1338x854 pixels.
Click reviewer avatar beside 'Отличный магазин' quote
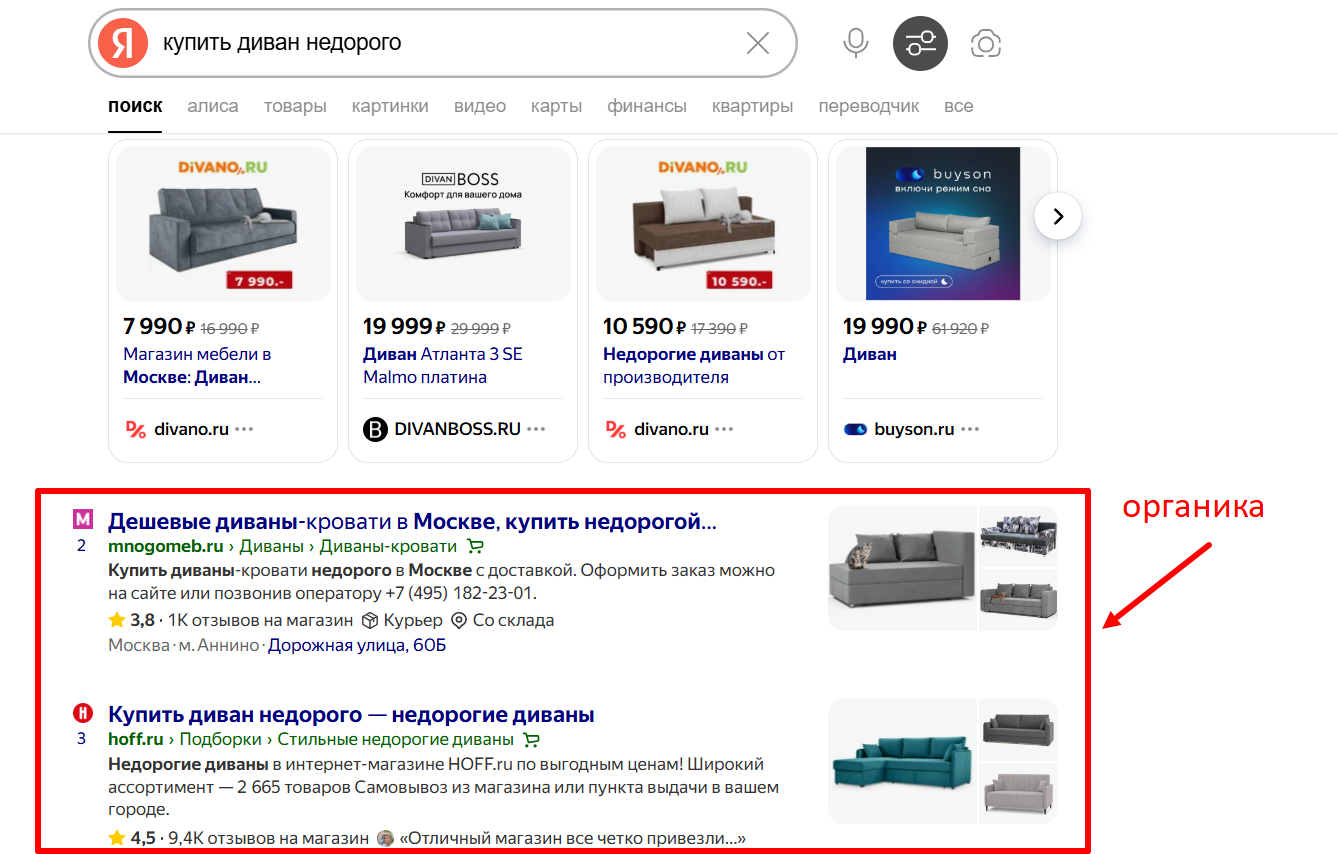click(385, 838)
